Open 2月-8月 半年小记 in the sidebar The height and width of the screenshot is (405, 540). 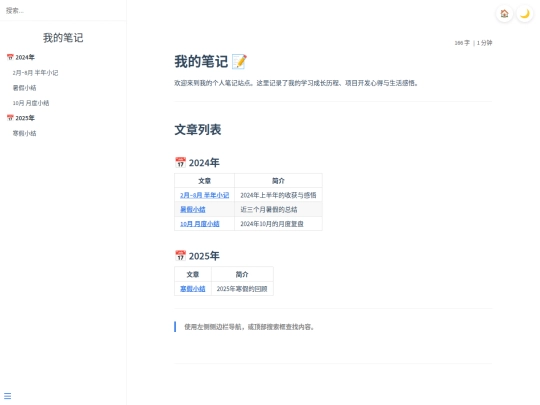point(35,73)
